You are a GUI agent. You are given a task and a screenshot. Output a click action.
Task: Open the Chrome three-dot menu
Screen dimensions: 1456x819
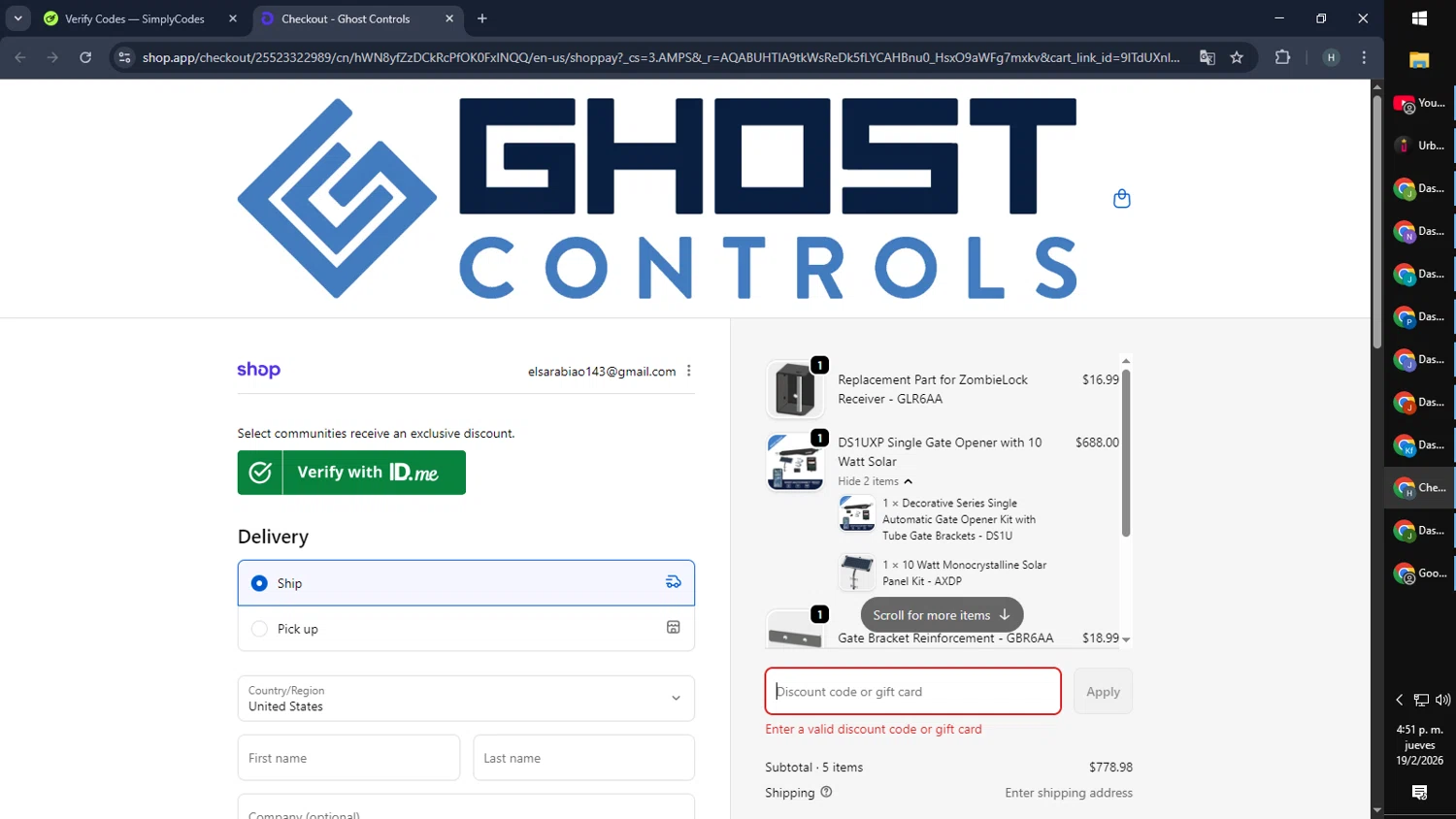click(x=1364, y=57)
